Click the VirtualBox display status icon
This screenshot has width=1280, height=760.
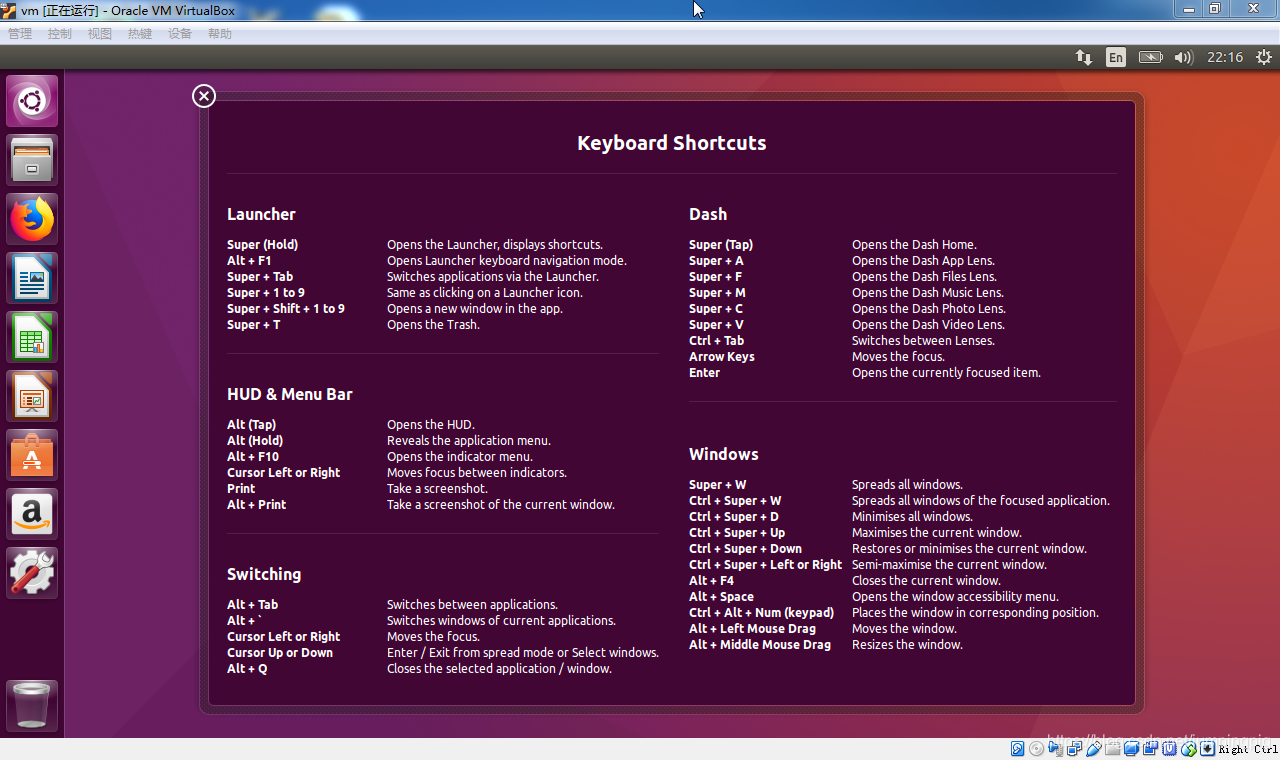pyautogui.click(x=1131, y=748)
